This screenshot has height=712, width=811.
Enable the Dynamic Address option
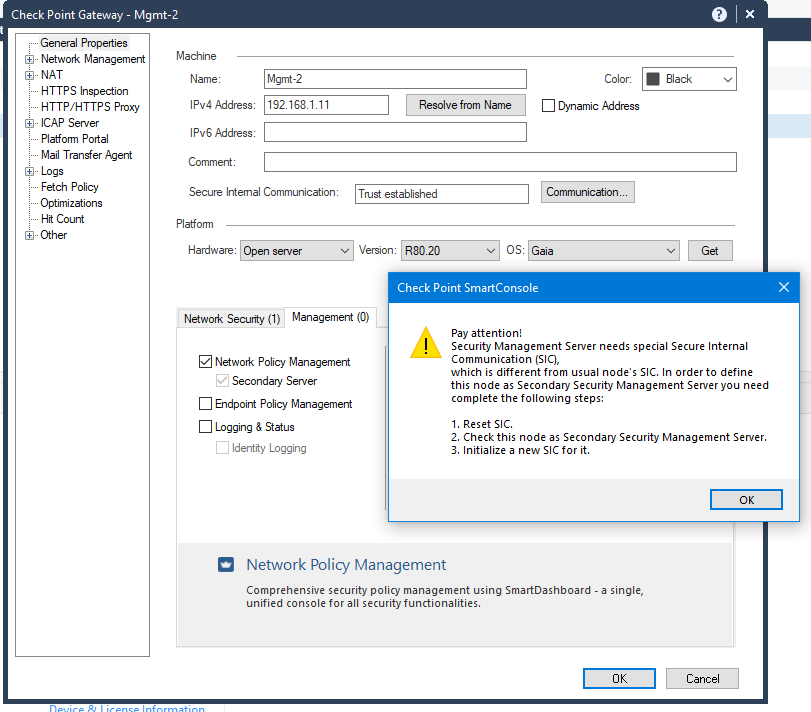(548, 105)
